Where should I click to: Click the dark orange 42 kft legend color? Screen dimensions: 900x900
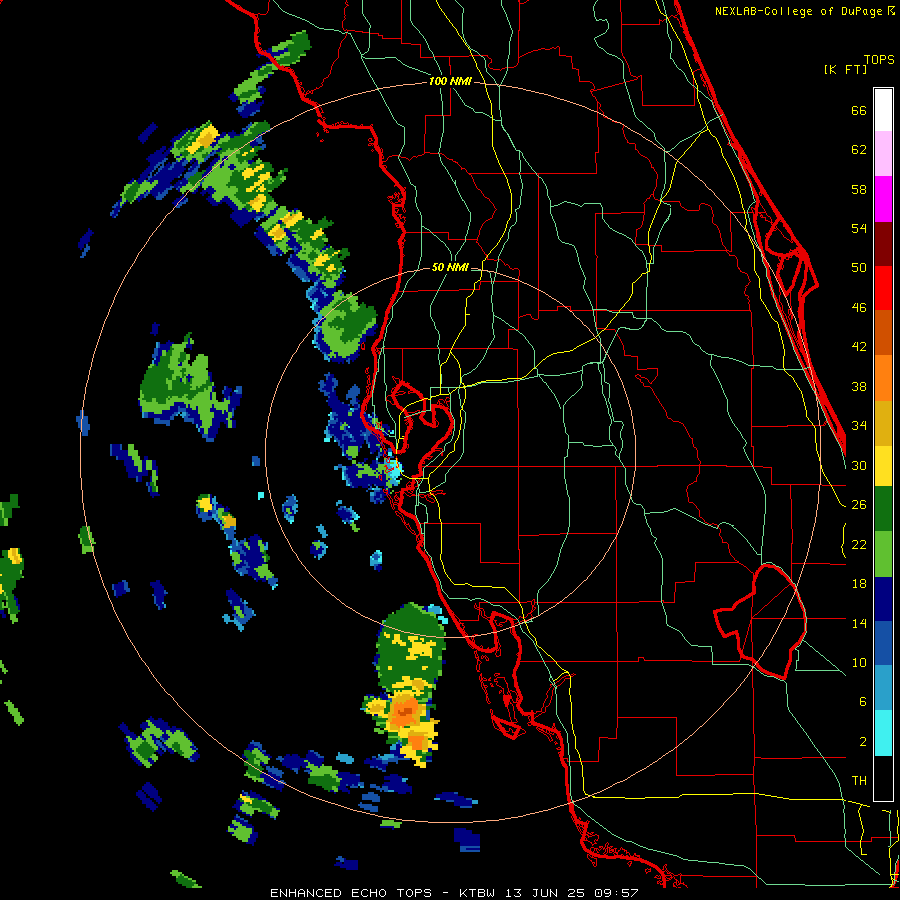point(883,333)
